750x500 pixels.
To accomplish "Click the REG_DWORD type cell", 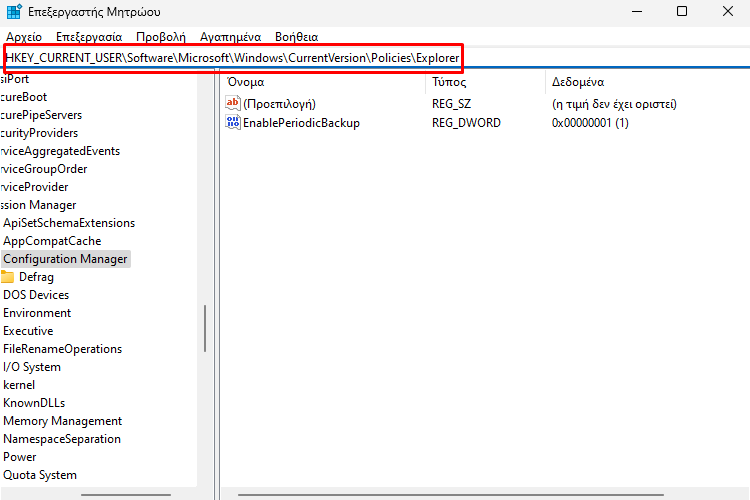I will [466, 123].
